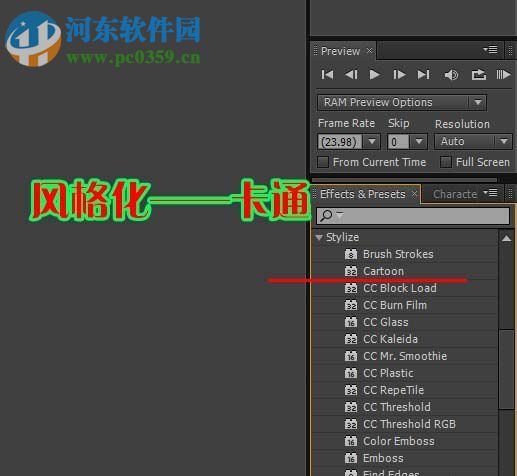Click 8-bit icon beside Brush Strokes
517x476 pixels.
(351, 254)
